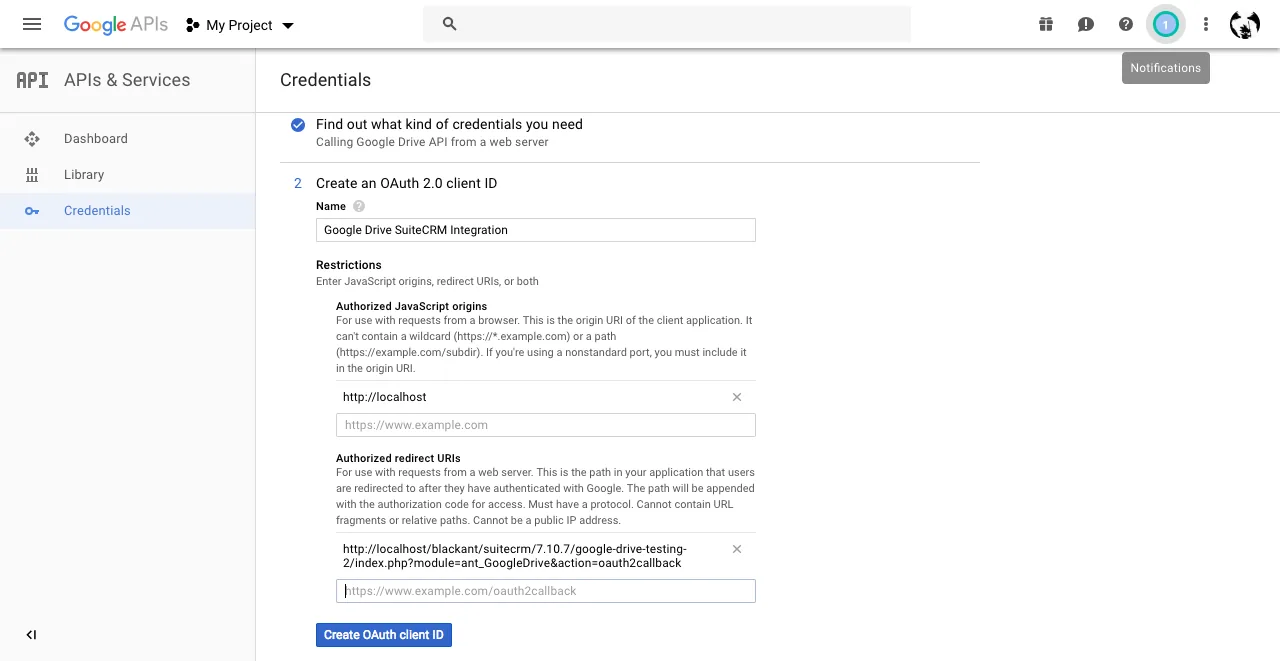Viewport: 1280px width, 661px height.
Task: Open the help question mark icon
Action: click(1126, 24)
